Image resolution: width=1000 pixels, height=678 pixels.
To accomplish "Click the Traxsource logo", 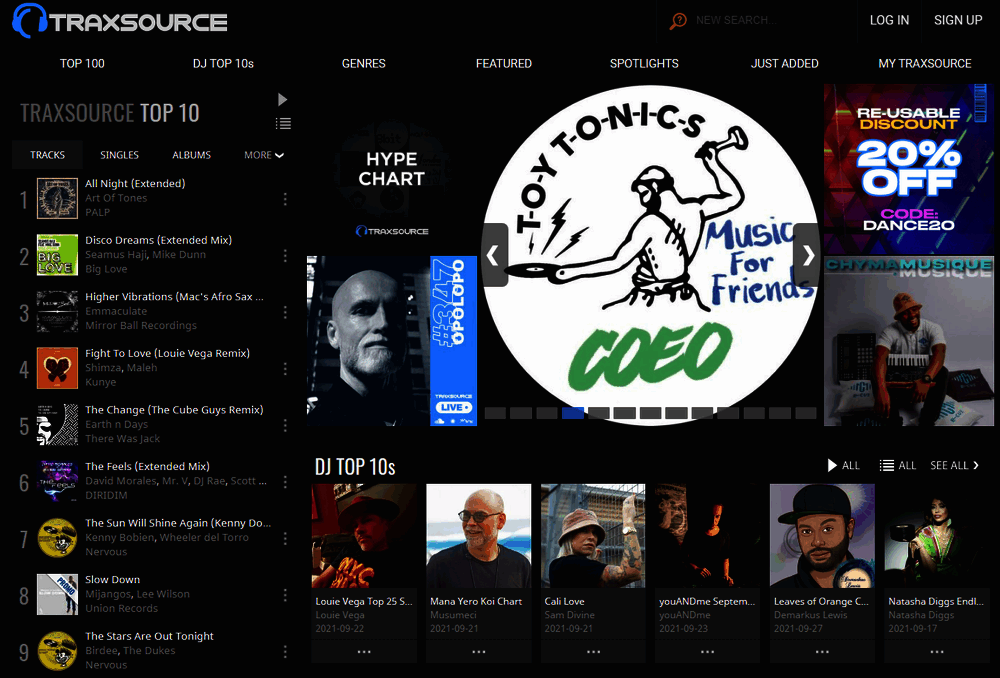I will pos(115,20).
